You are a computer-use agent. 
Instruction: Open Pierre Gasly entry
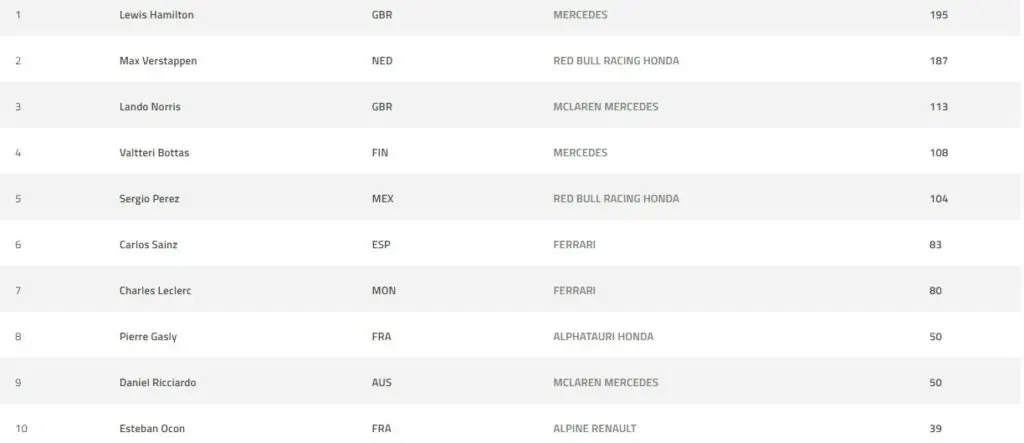pos(148,337)
